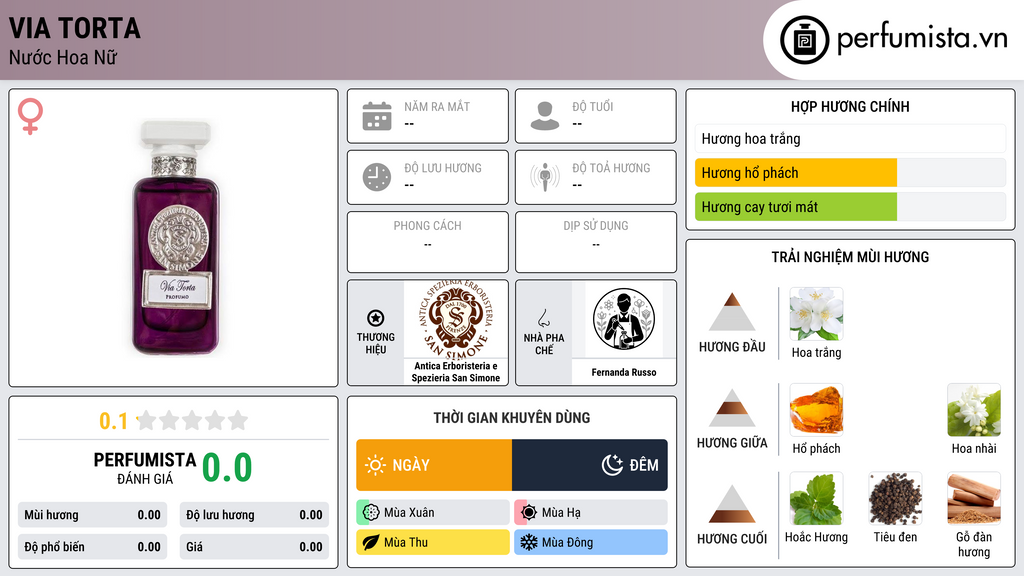This screenshot has height=576, width=1024.
Task: Click the moon icon in Đêm bar
Action: click(x=612, y=465)
